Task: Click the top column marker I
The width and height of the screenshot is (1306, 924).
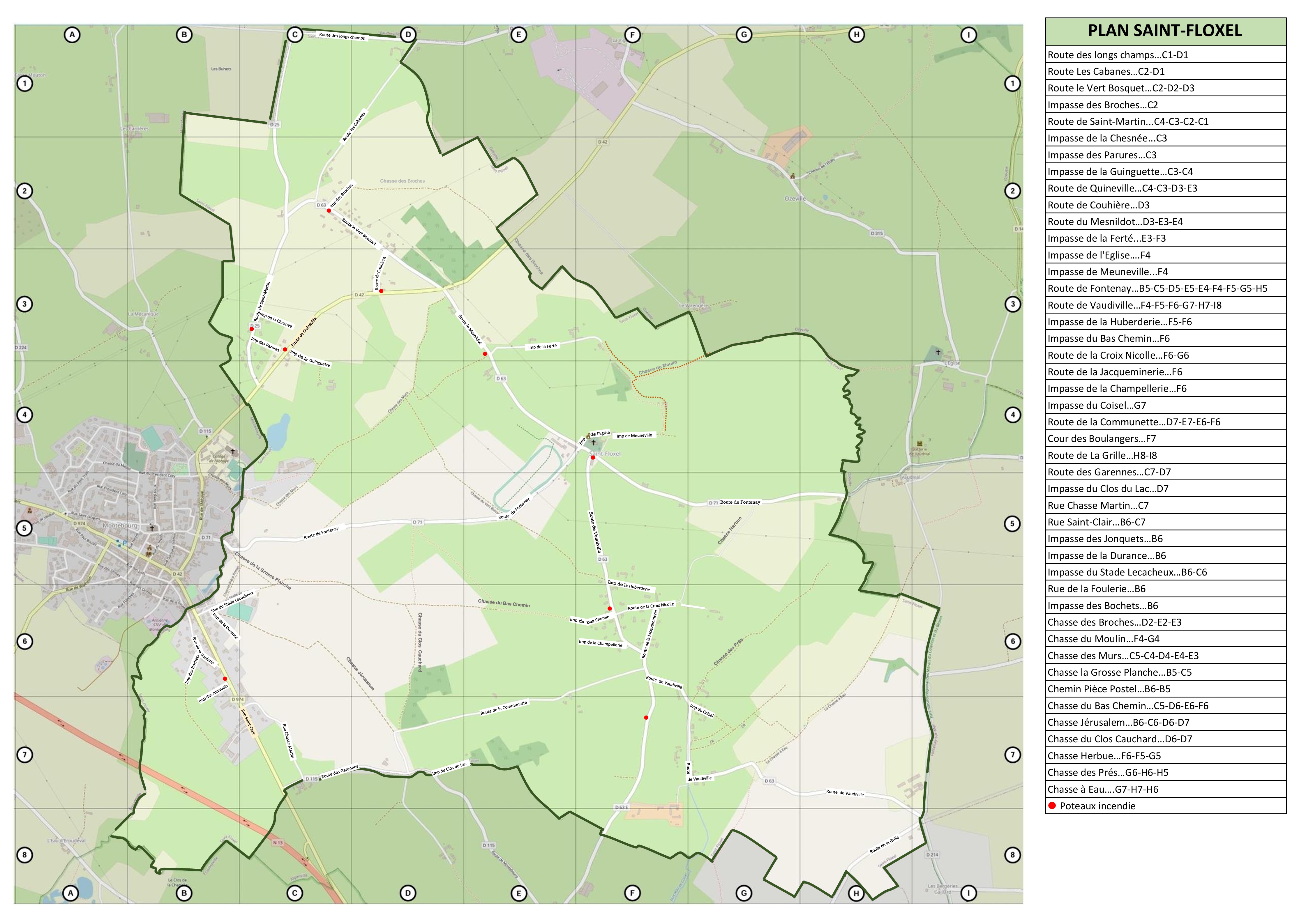Action: tap(968, 35)
